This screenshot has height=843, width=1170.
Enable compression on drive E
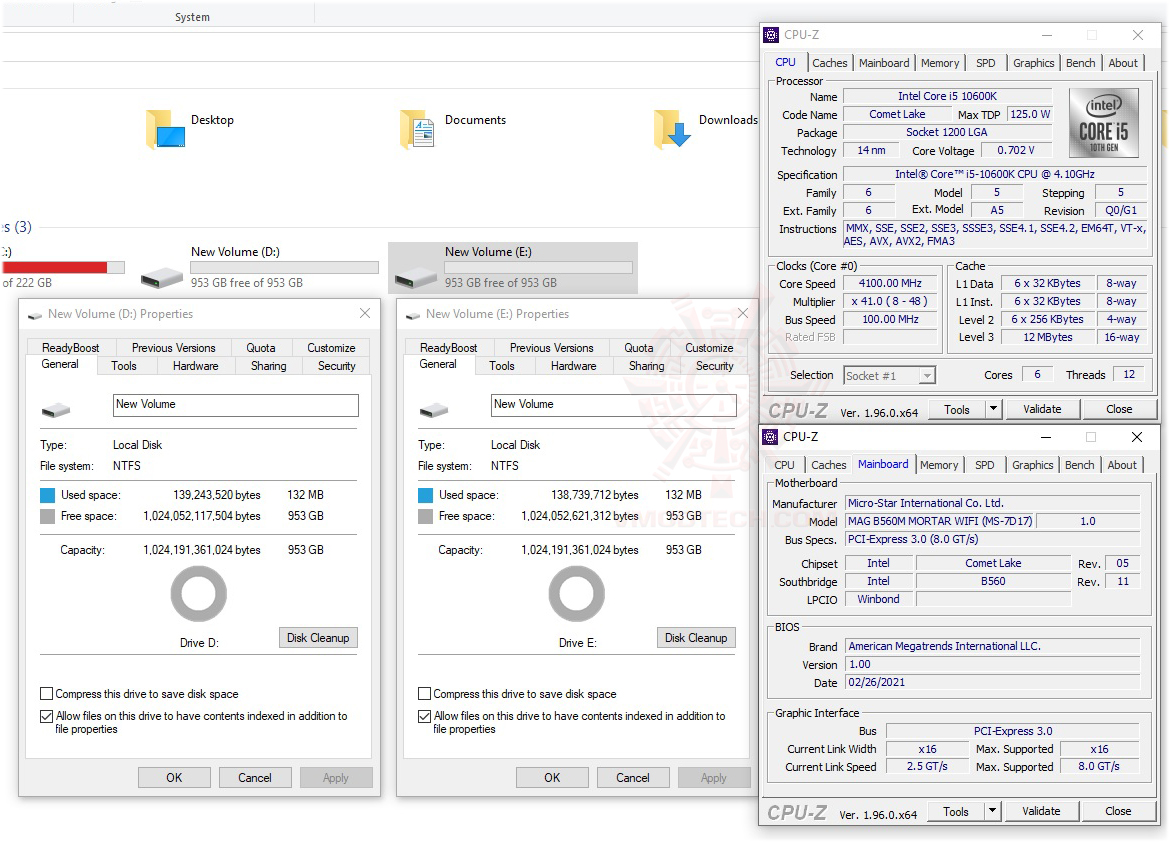click(x=423, y=693)
